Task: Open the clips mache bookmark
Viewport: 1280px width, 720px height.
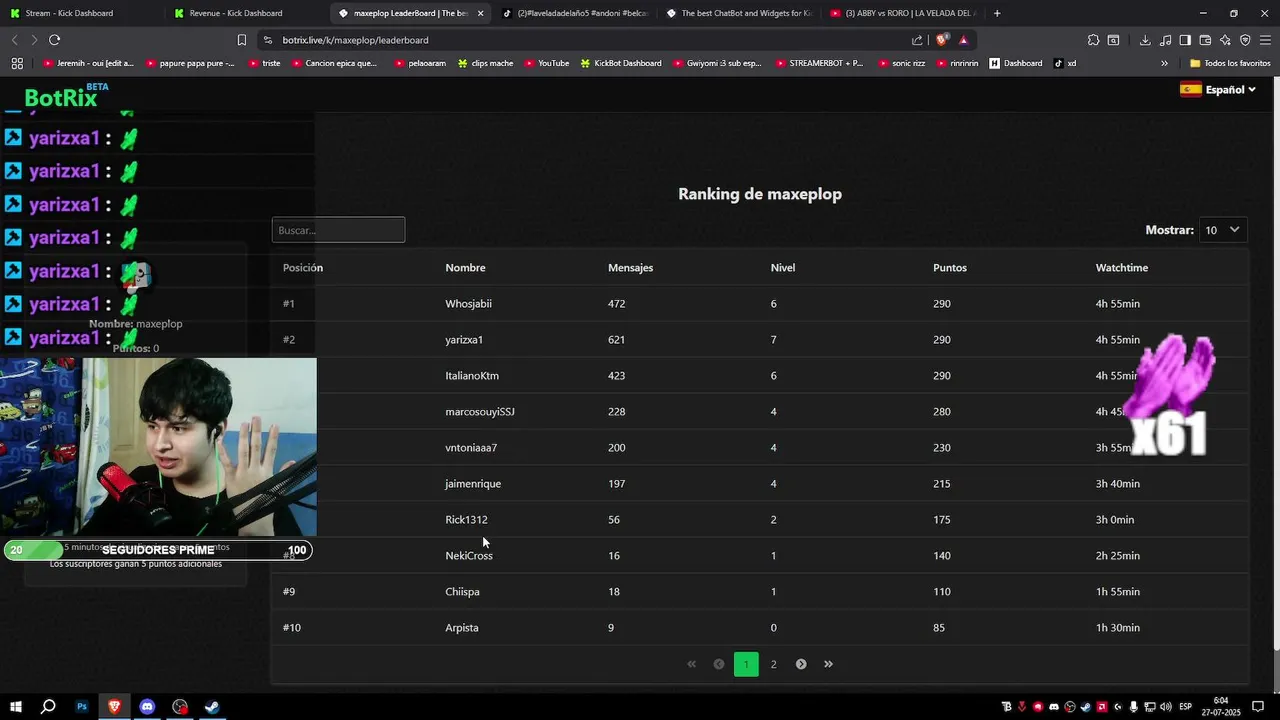Action: tap(485, 63)
